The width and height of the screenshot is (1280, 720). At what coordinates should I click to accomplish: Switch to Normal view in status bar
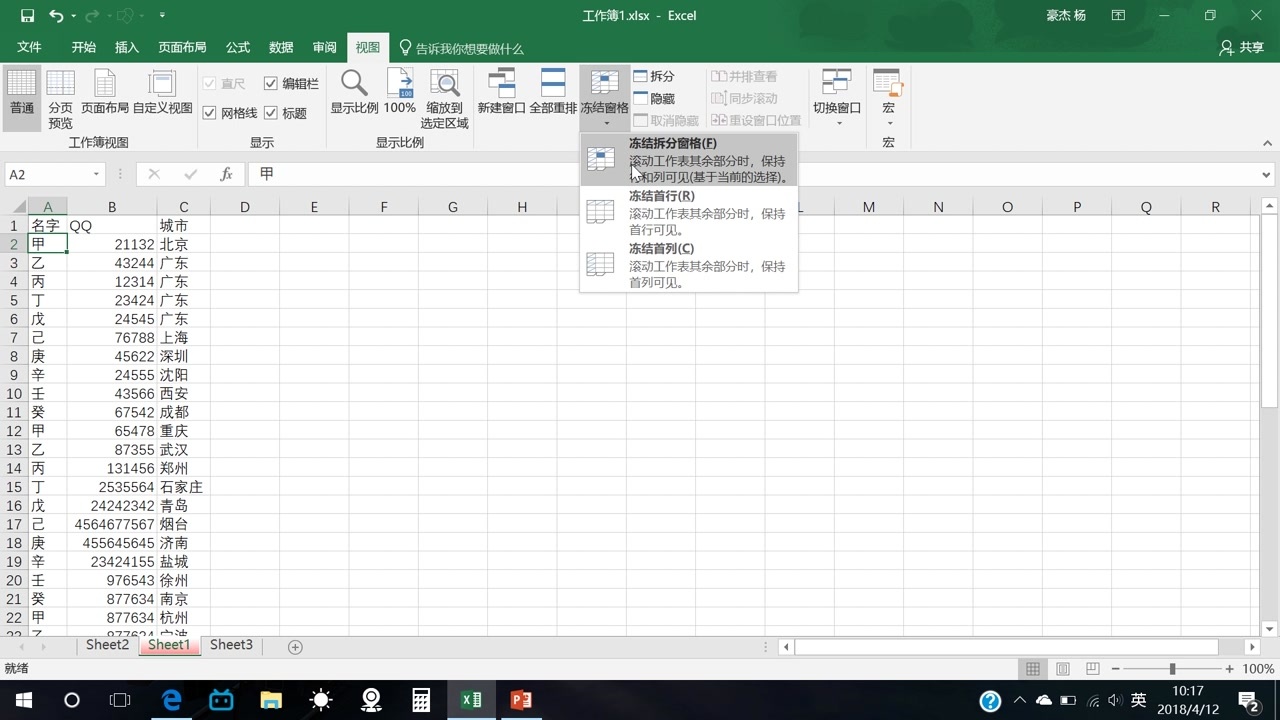tap(1033, 669)
